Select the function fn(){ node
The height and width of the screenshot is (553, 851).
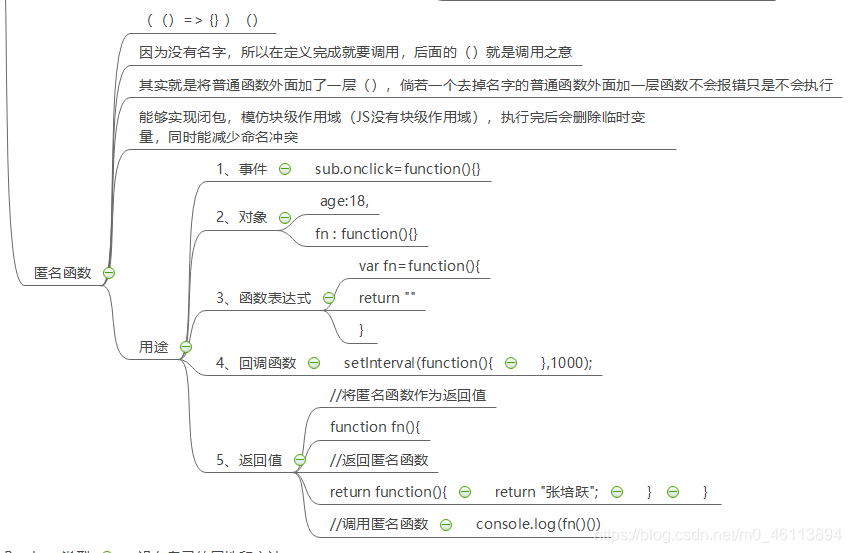(x=375, y=427)
